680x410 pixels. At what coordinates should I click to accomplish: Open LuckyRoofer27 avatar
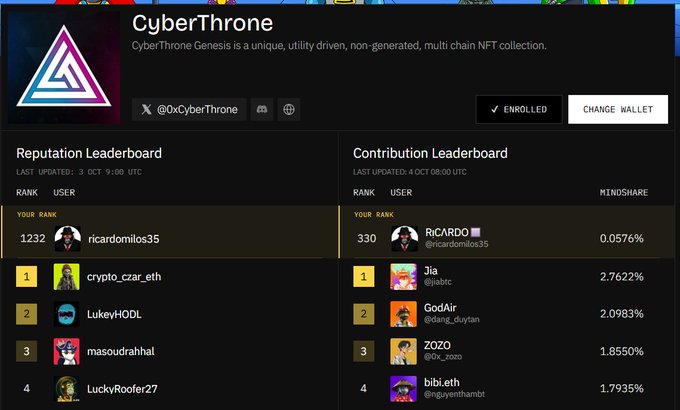[67, 389]
